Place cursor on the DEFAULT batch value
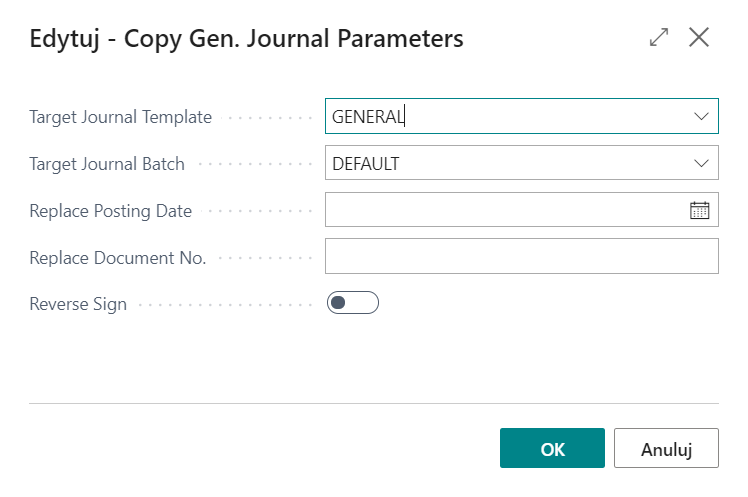 pyautogui.click(x=365, y=164)
